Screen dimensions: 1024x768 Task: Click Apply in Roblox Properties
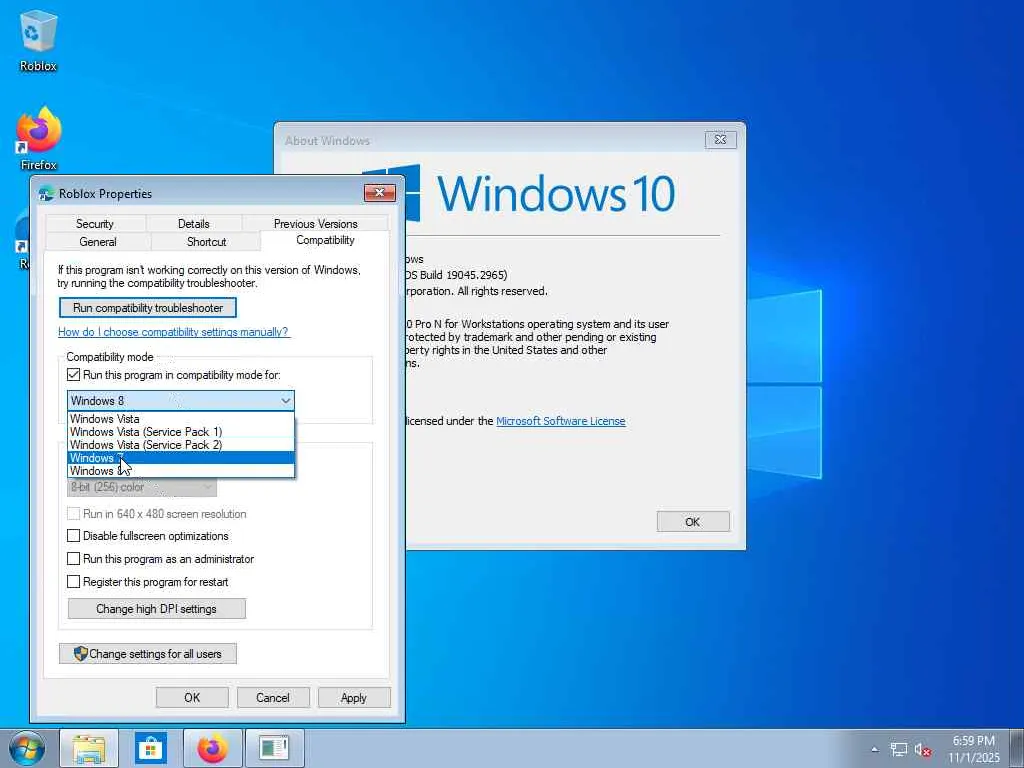354,697
